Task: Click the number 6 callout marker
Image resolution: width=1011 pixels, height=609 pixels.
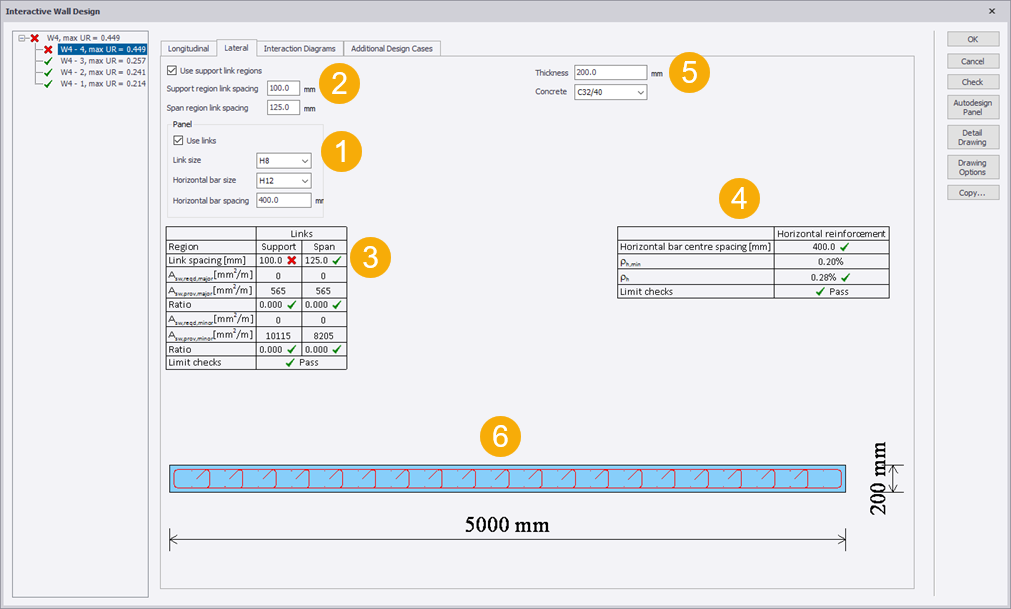Action: [501, 436]
